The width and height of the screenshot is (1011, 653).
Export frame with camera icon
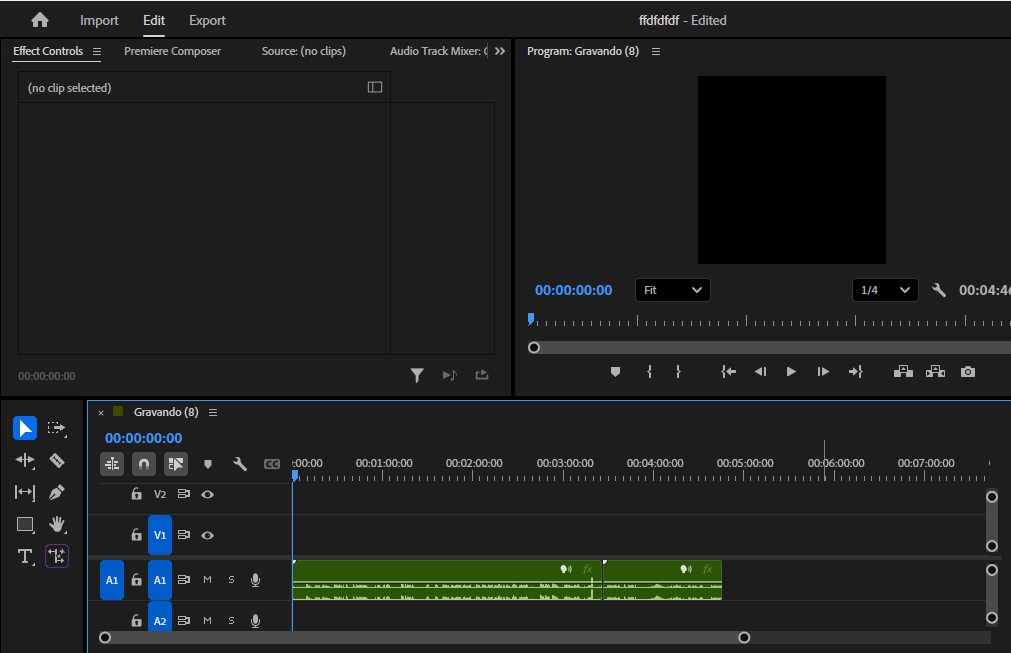tap(968, 372)
